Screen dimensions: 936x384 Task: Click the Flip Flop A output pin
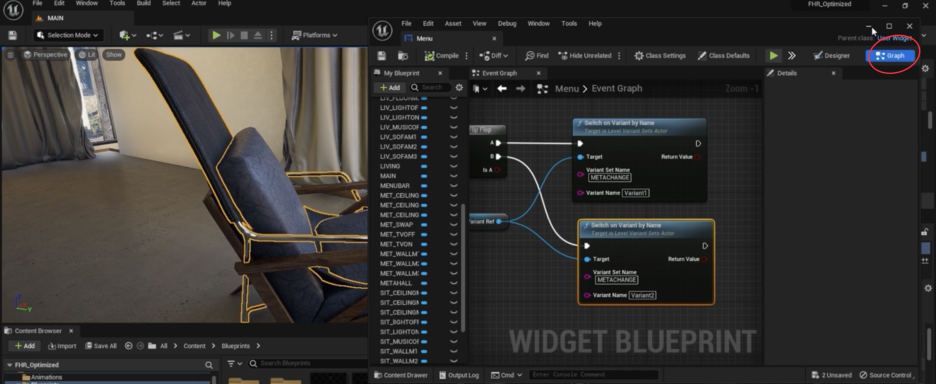tap(498, 143)
